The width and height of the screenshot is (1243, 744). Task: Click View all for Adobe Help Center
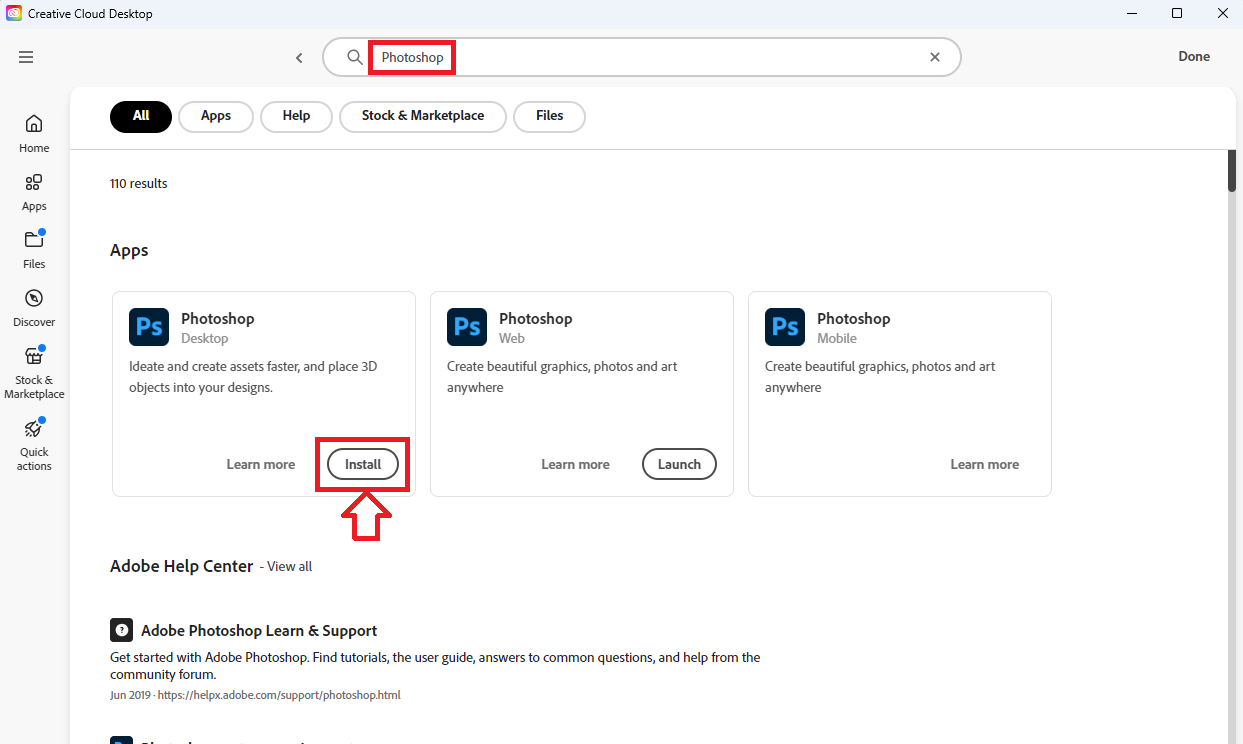pos(289,567)
